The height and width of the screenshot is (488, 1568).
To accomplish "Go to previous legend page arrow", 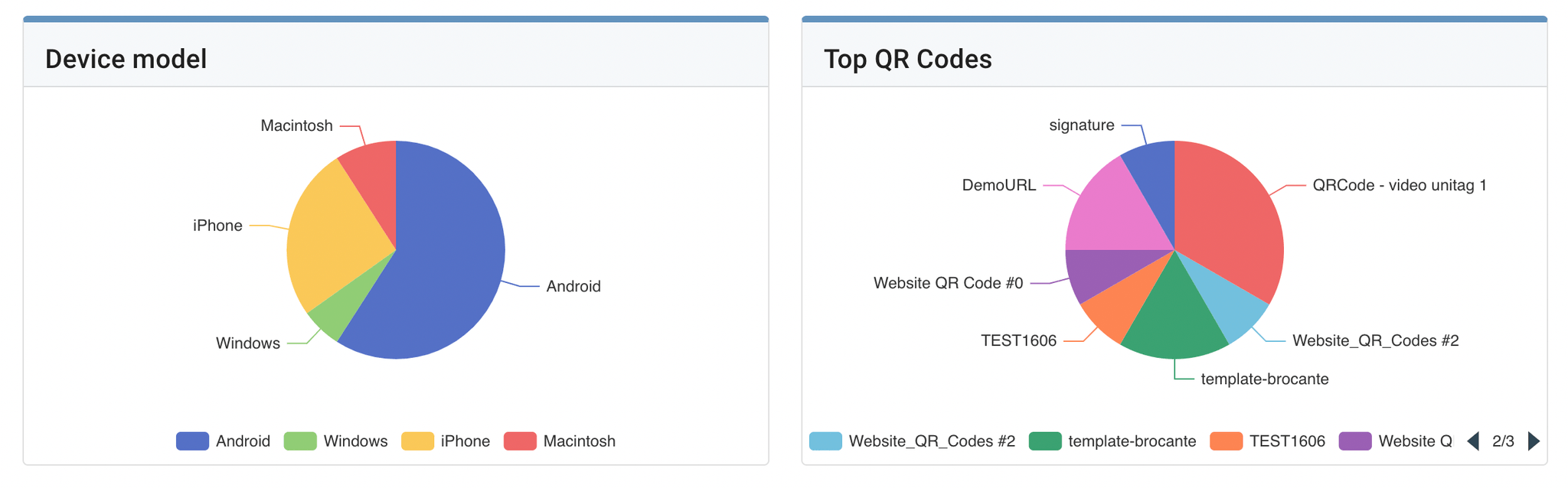I will point(1473,441).
